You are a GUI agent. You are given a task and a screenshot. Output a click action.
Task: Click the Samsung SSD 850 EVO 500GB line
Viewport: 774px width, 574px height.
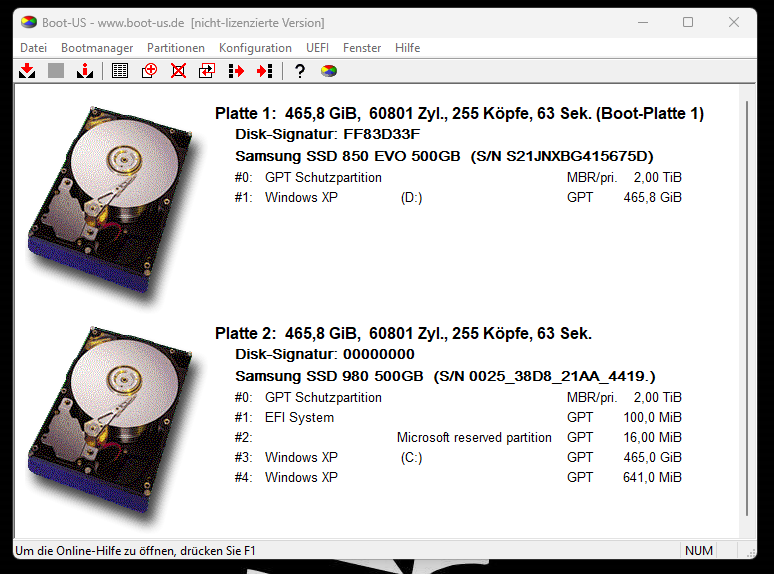click(x=444, y=156)
